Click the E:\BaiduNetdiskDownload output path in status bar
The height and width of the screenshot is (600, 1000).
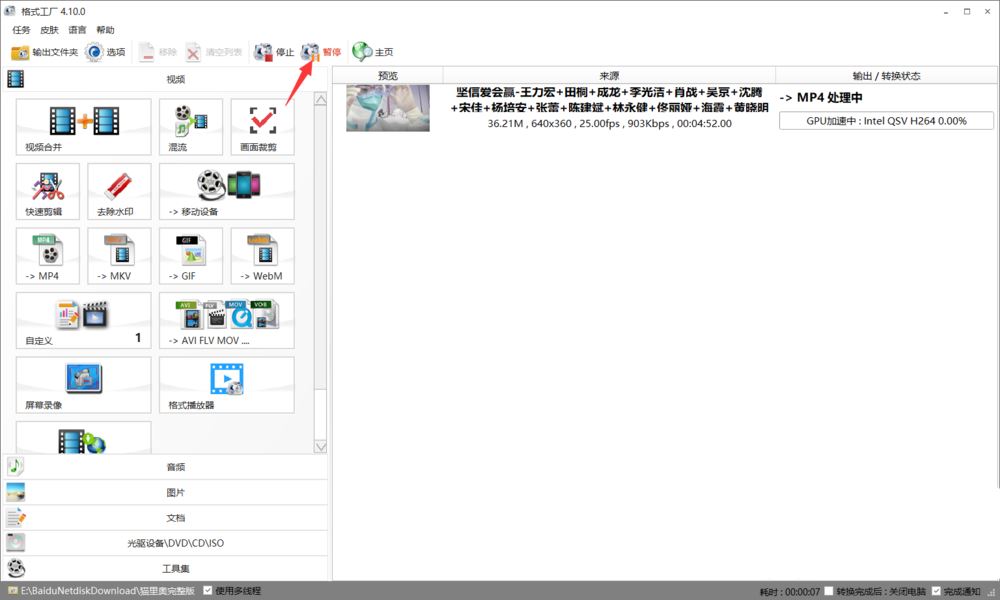click(x=108, y=590)
